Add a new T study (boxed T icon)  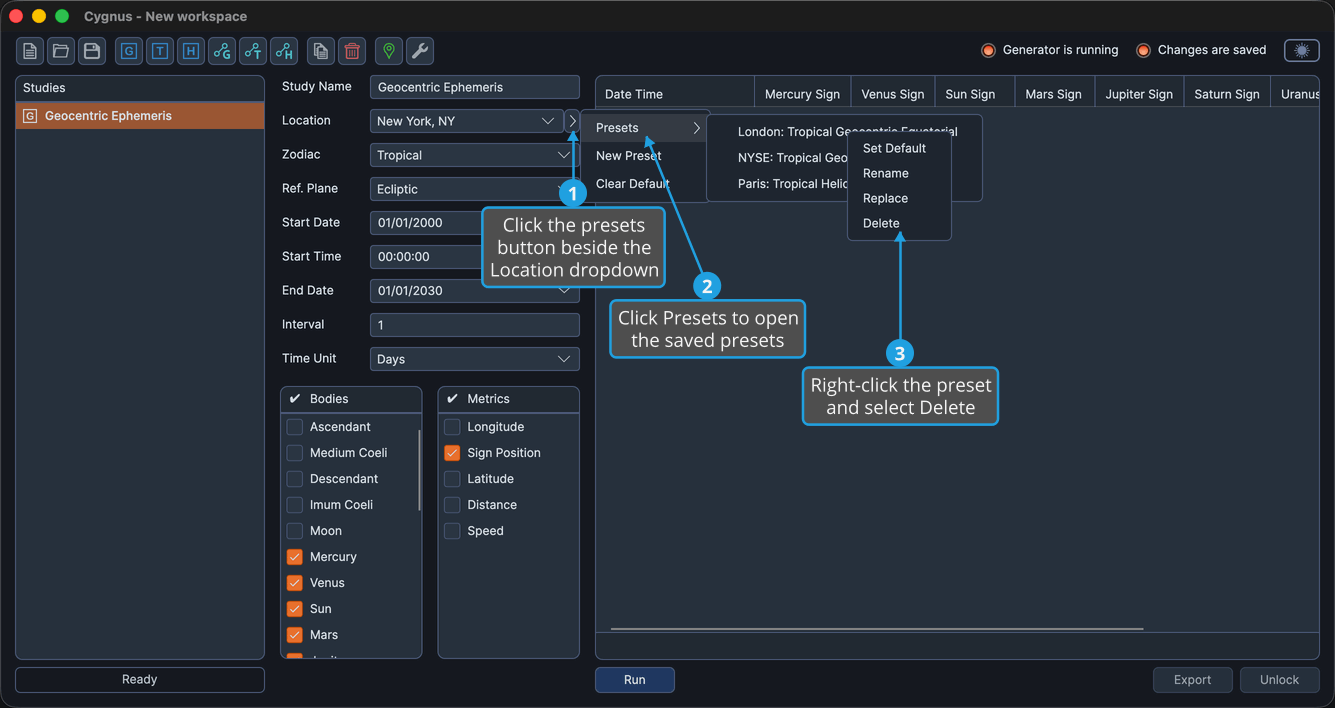click(160, 51)
